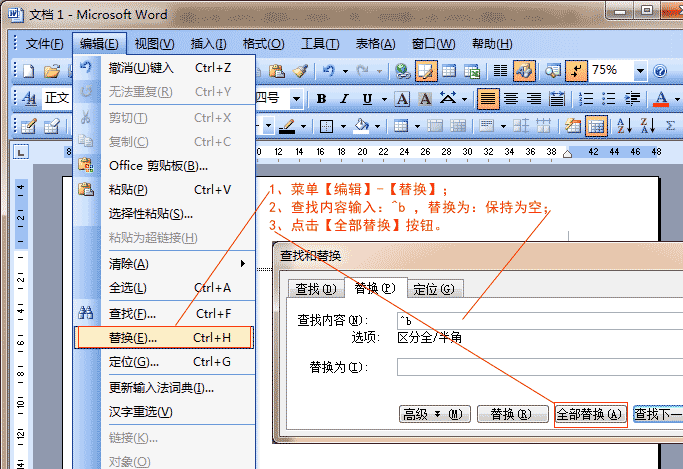
Task: Sort descending with the Z-A icon
Action: click(x=647, y=126)
